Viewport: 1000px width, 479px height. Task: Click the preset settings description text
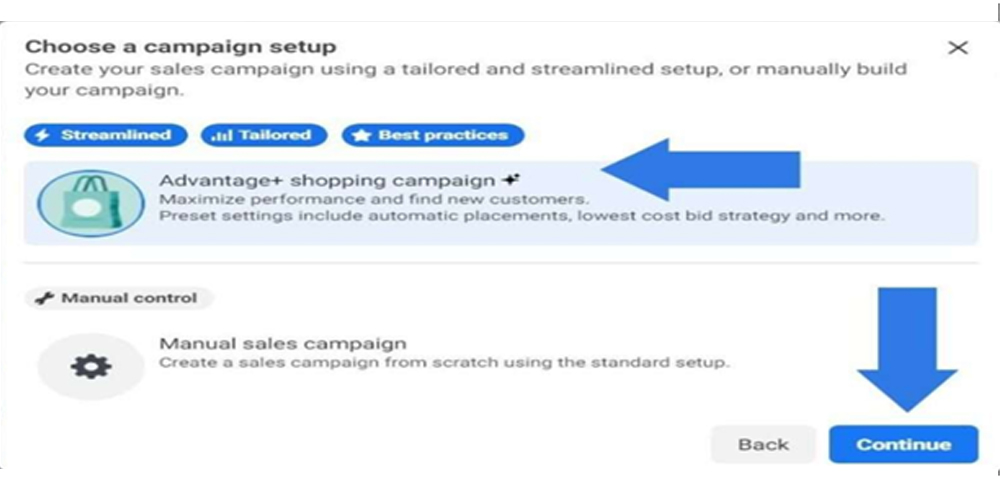pos(522,216)
